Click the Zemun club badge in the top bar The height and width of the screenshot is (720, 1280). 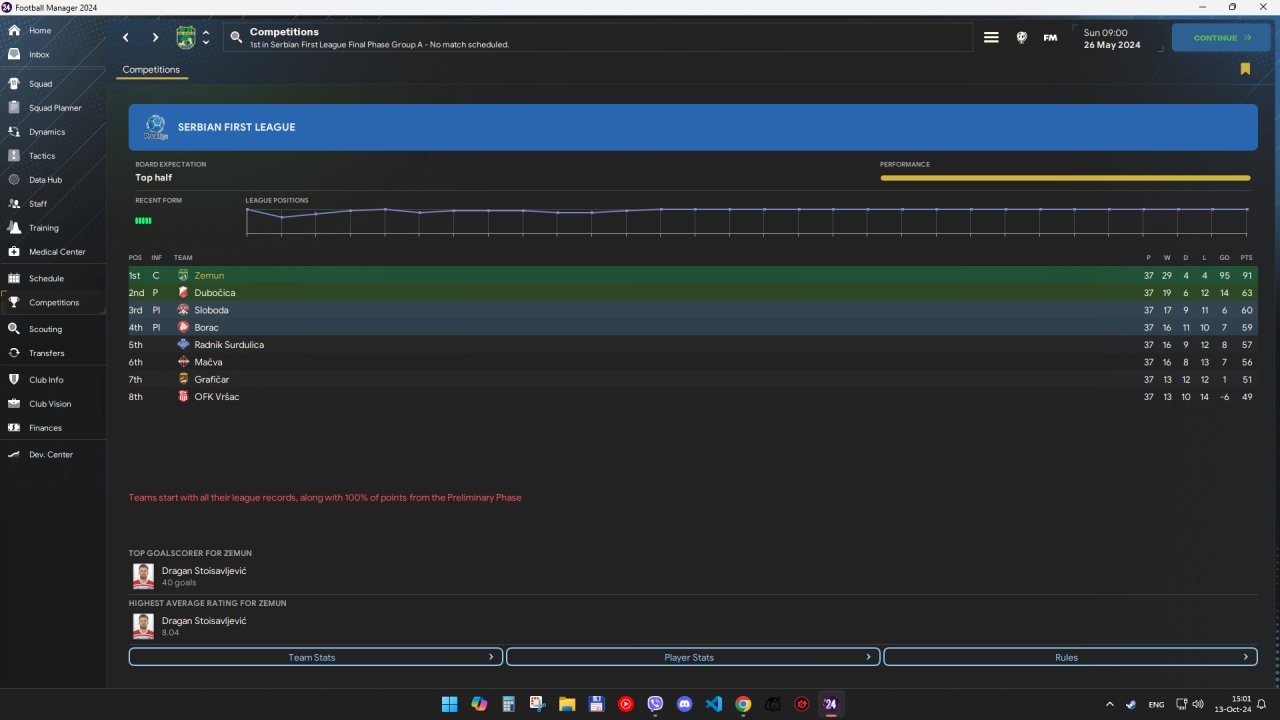click(186, 38)
